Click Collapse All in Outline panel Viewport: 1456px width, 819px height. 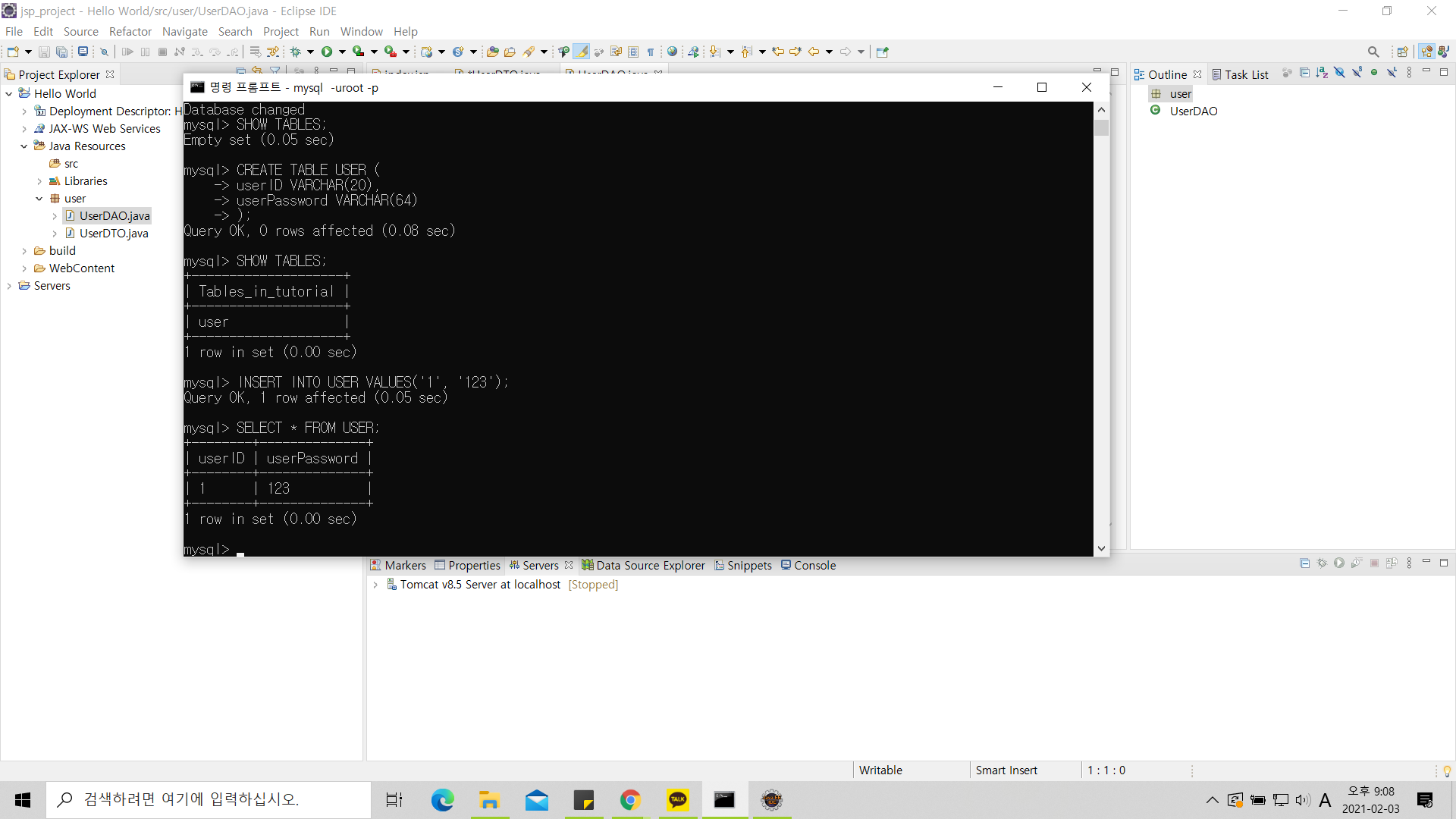(x=1304, y=73)
